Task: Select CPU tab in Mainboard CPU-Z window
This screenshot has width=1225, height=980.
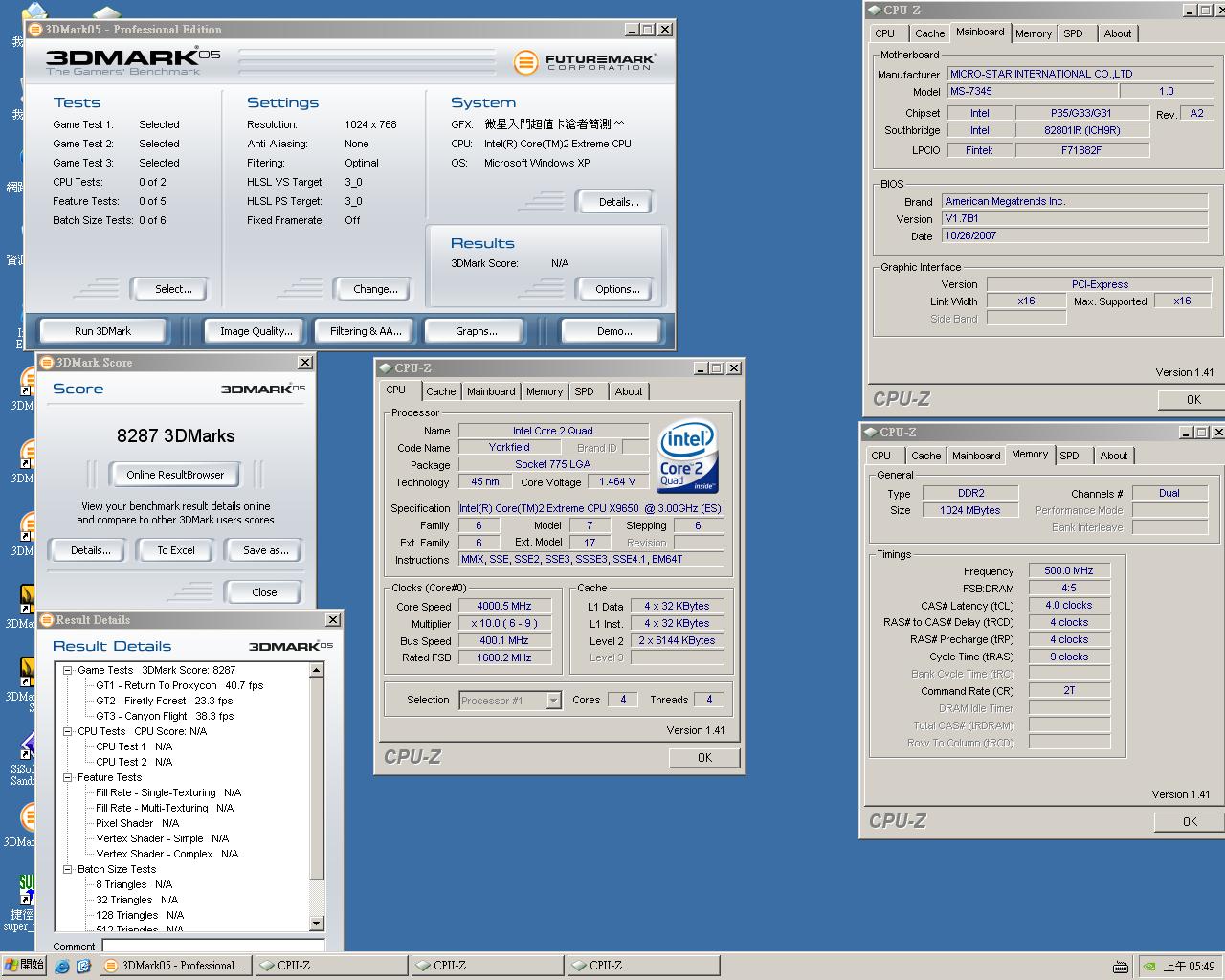Action: (885, 33)
